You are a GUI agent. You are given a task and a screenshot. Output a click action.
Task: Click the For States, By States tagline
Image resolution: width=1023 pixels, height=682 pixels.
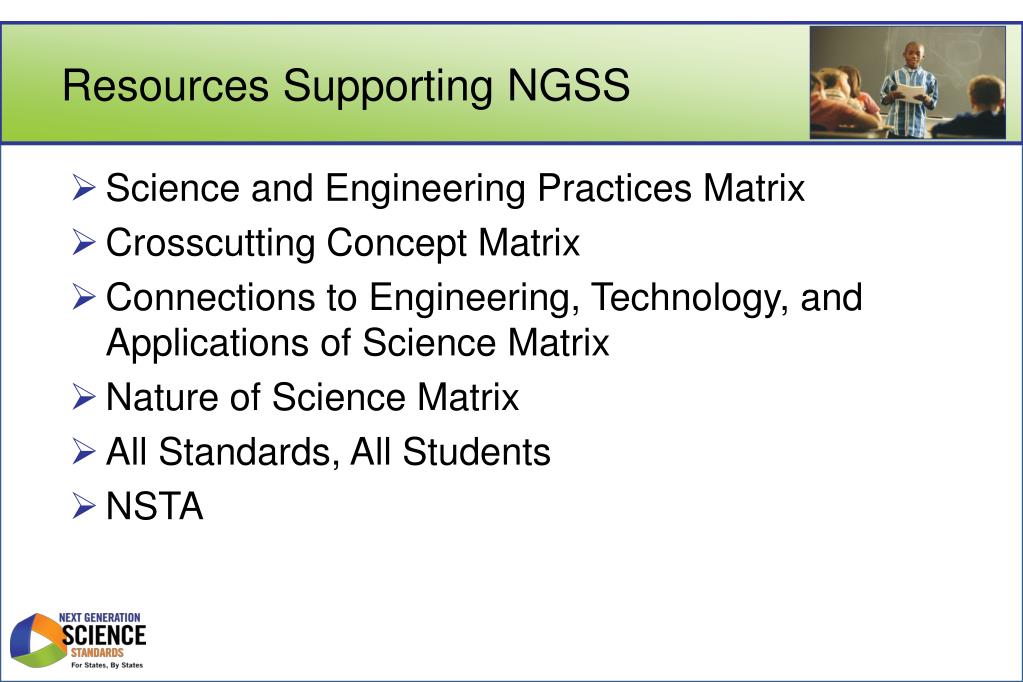pos(107,665)
